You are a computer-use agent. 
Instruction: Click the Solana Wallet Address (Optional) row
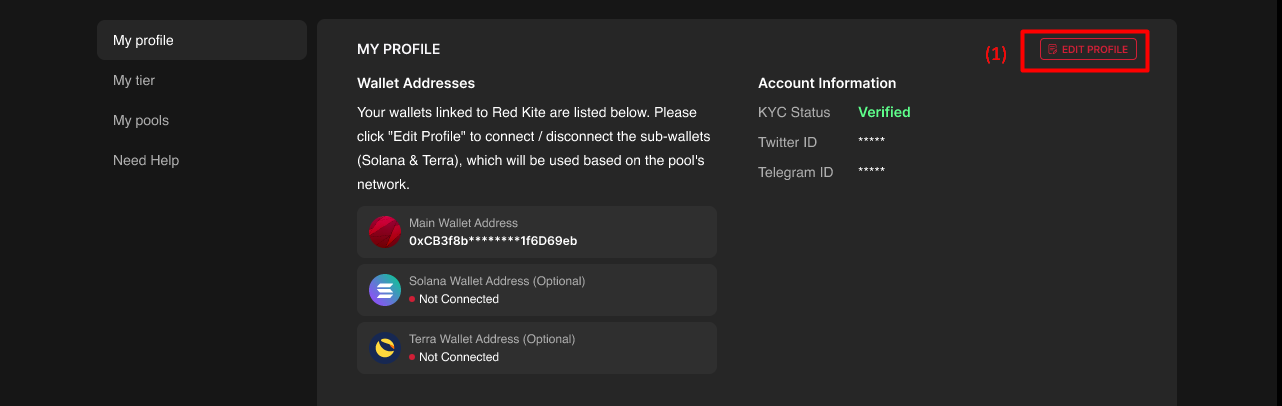[x=537, y=290]
